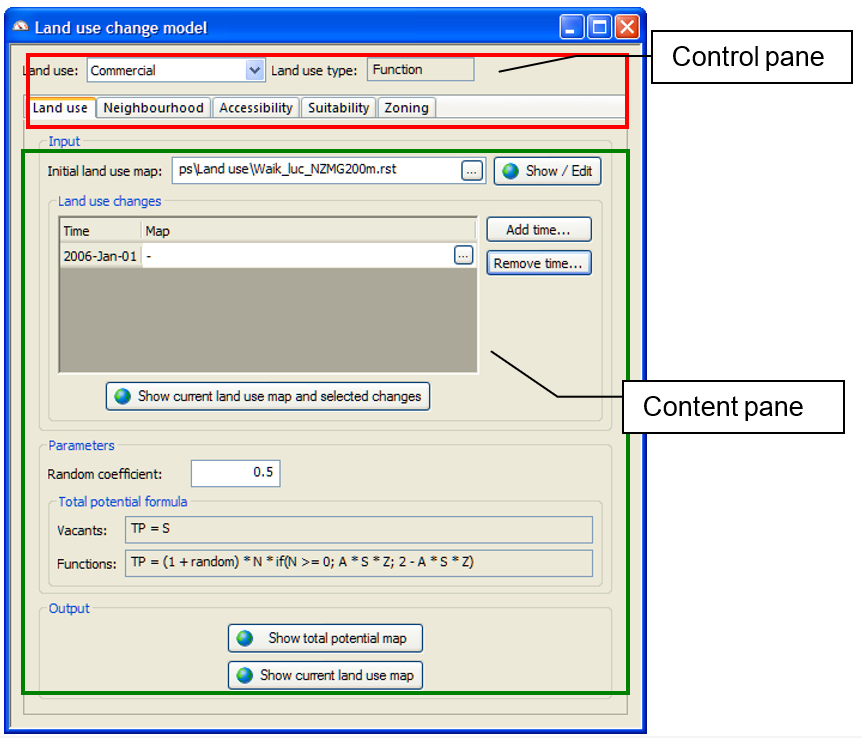Click the Time column header
This screenshot has width=862, height=738.
click(x=100, y=231)
